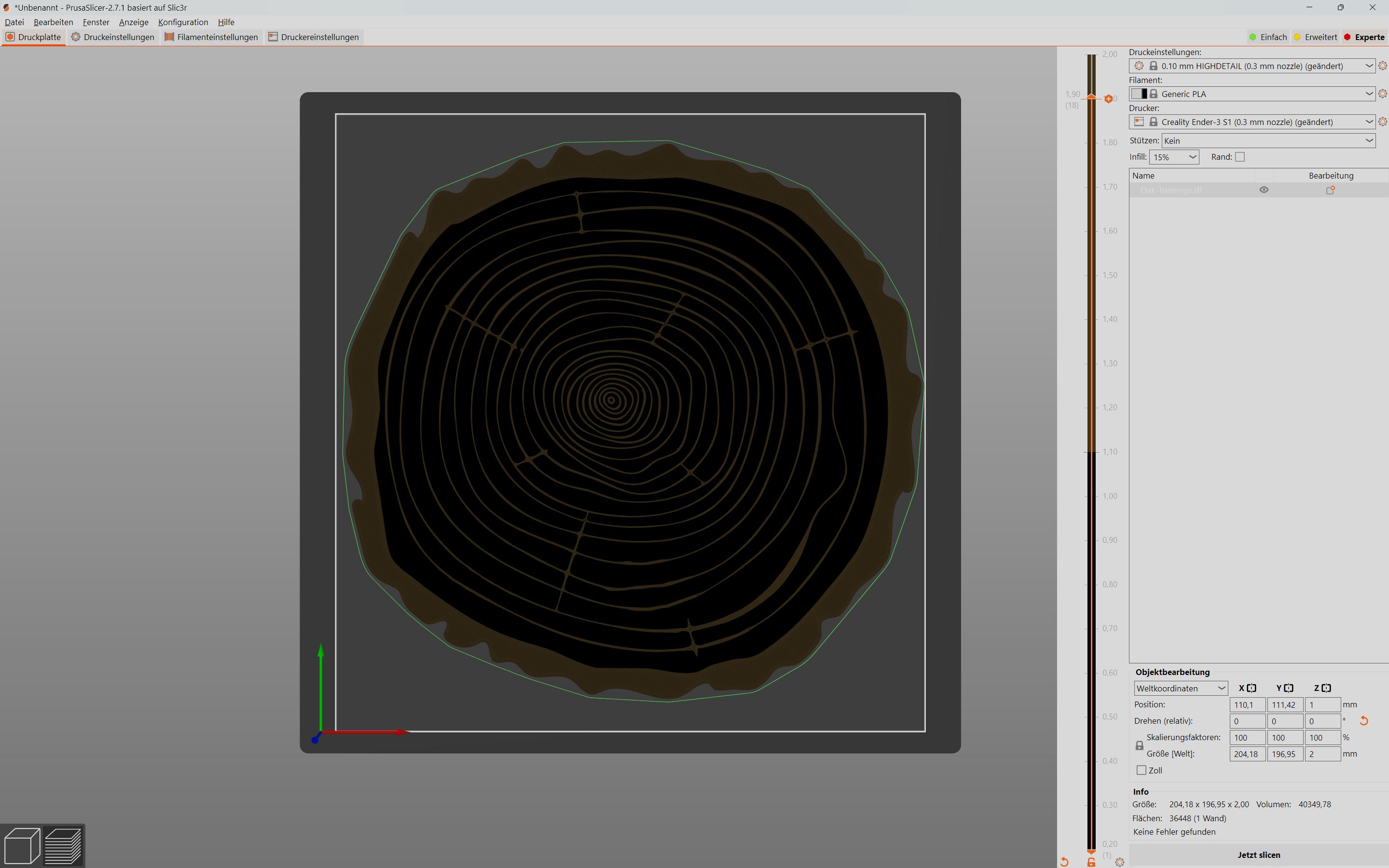Switch to 3D editor view cube icon
This screenshot has height=868, width=1389.
tap(22, 845)
